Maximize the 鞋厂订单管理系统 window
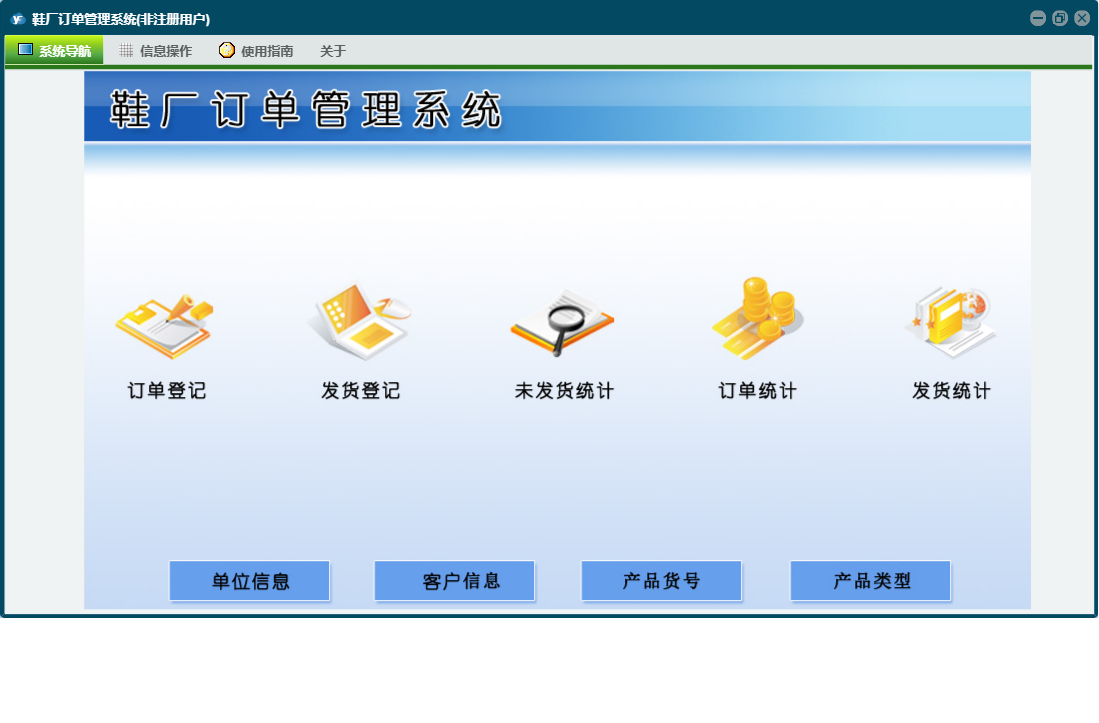 click(1060, 18)
